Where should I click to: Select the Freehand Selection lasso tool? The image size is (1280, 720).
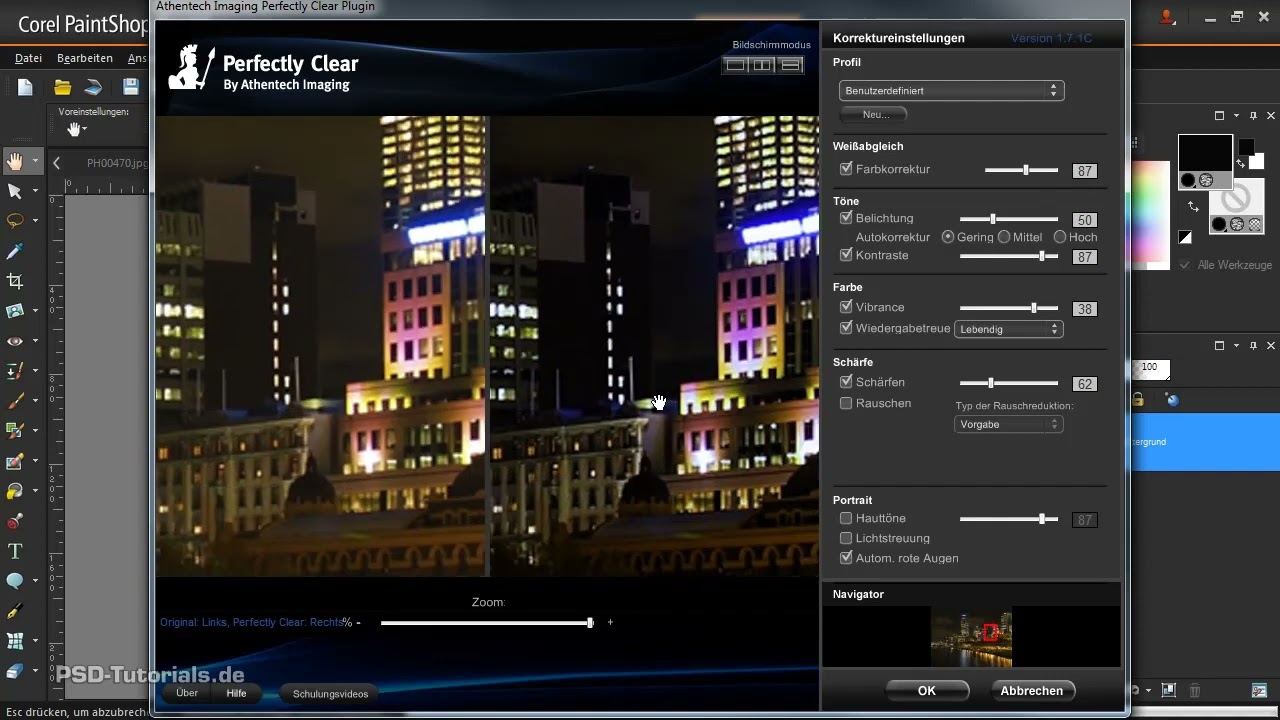tap(15, 221)
